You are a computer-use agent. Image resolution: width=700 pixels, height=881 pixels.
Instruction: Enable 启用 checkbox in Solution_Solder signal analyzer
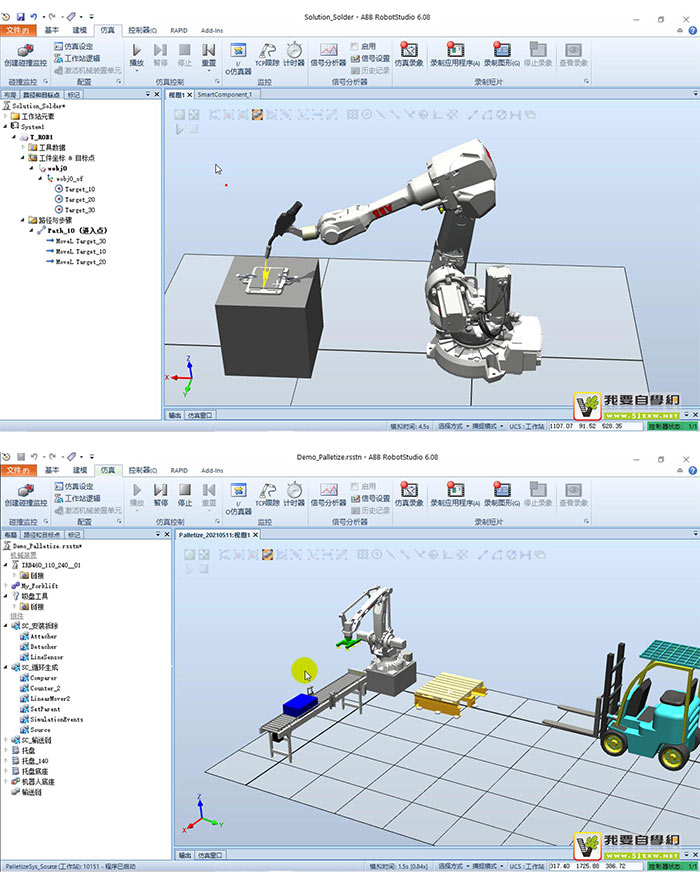(354, 46)
